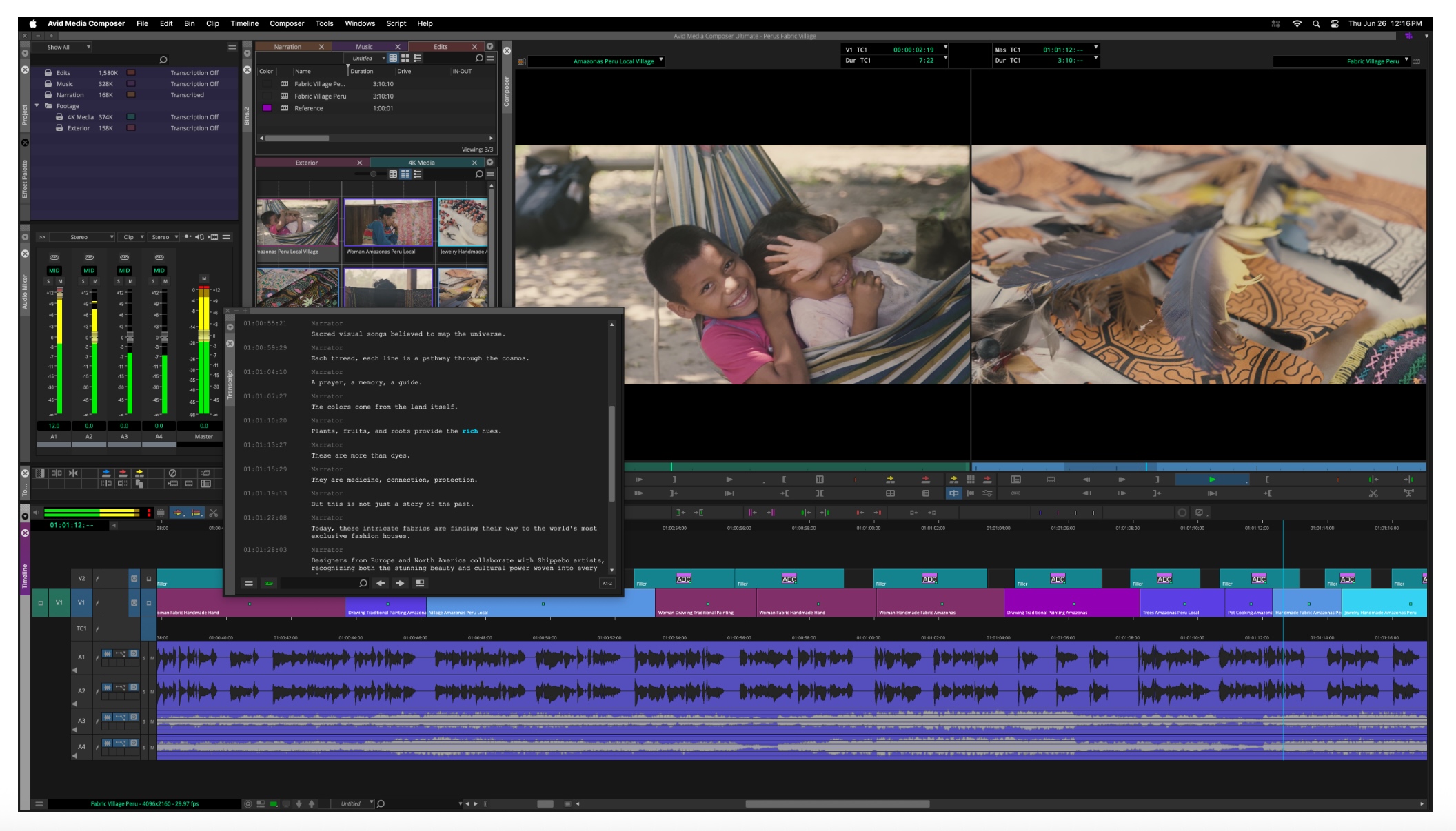Click the scissors Add Edit icon in timeline toolbar
1456x831 pixels.
coord(214,513)
